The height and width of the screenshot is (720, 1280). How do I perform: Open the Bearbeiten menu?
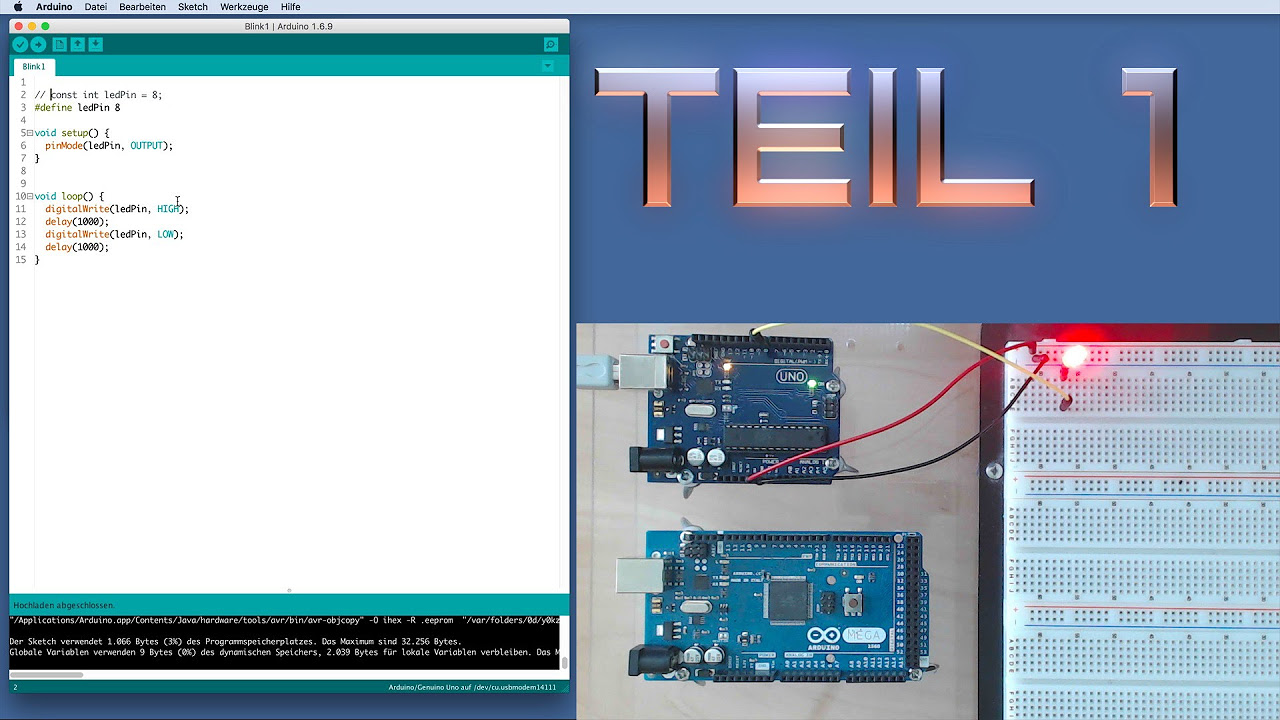[x=142, y=7]
